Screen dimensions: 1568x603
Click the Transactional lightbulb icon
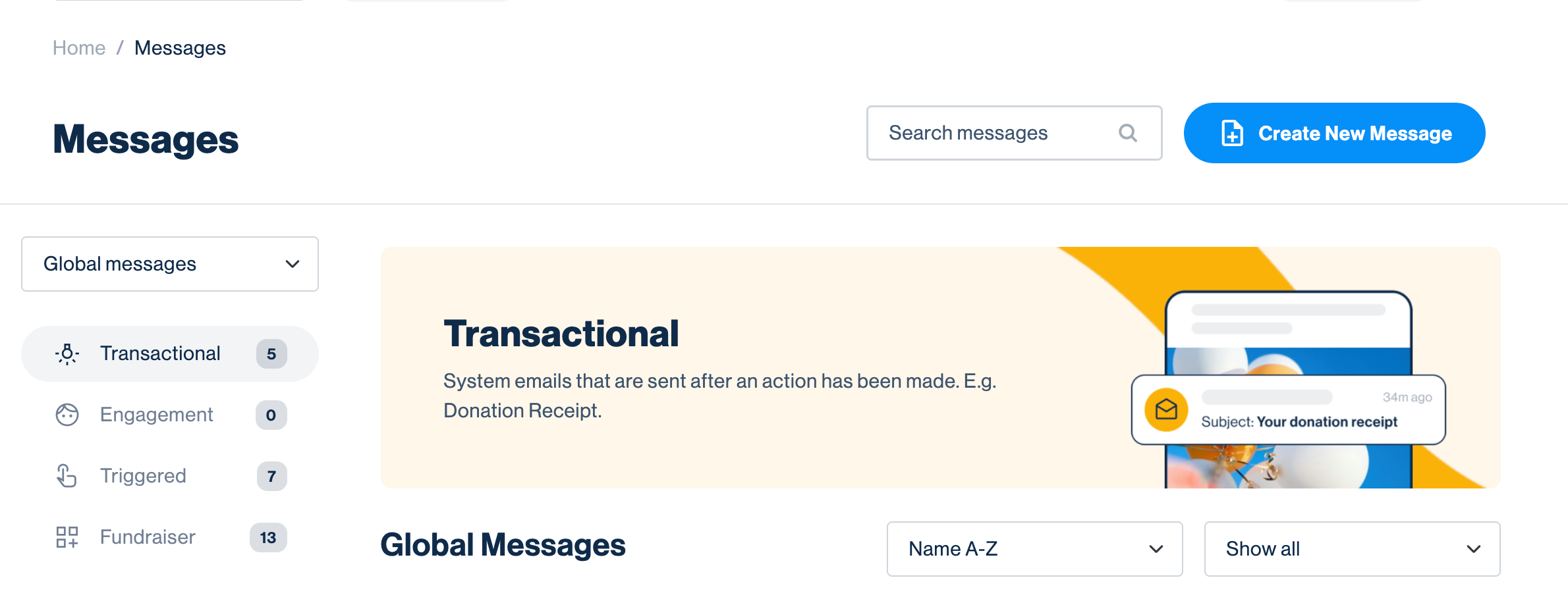tap(67, 354)
